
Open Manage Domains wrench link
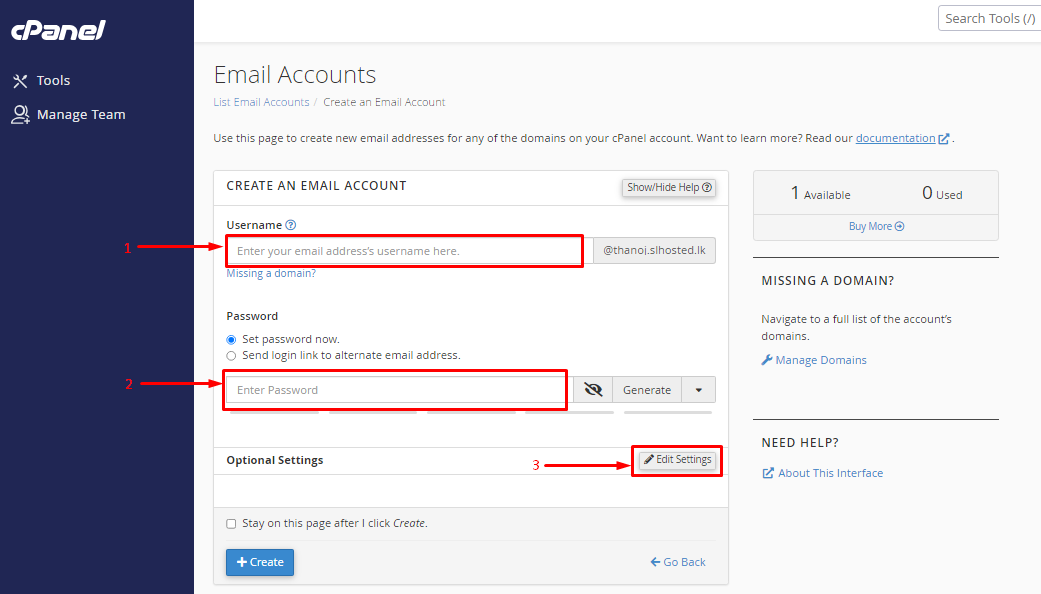pos(820,360)
